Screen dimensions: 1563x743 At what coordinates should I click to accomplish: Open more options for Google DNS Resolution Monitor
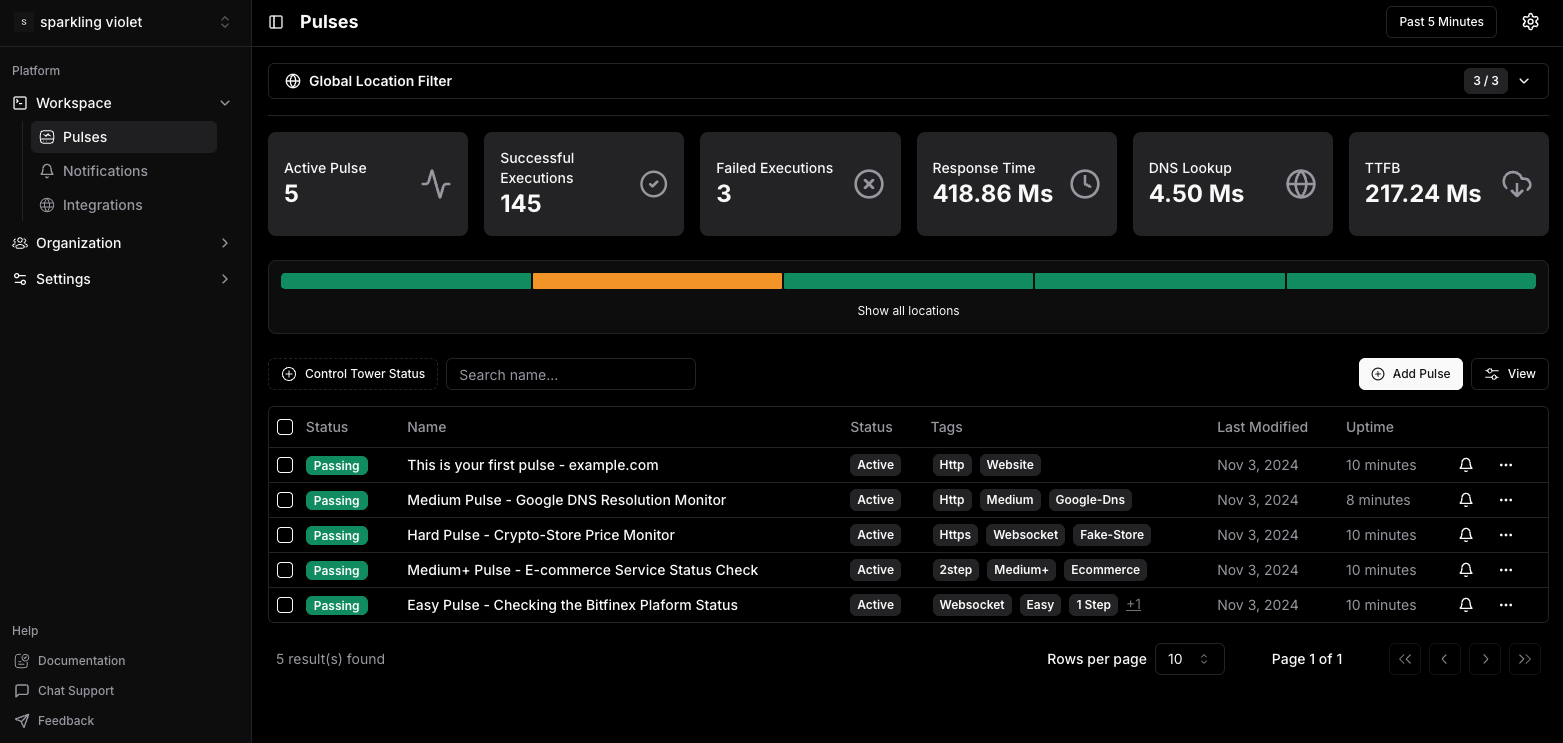(1506, 500)
